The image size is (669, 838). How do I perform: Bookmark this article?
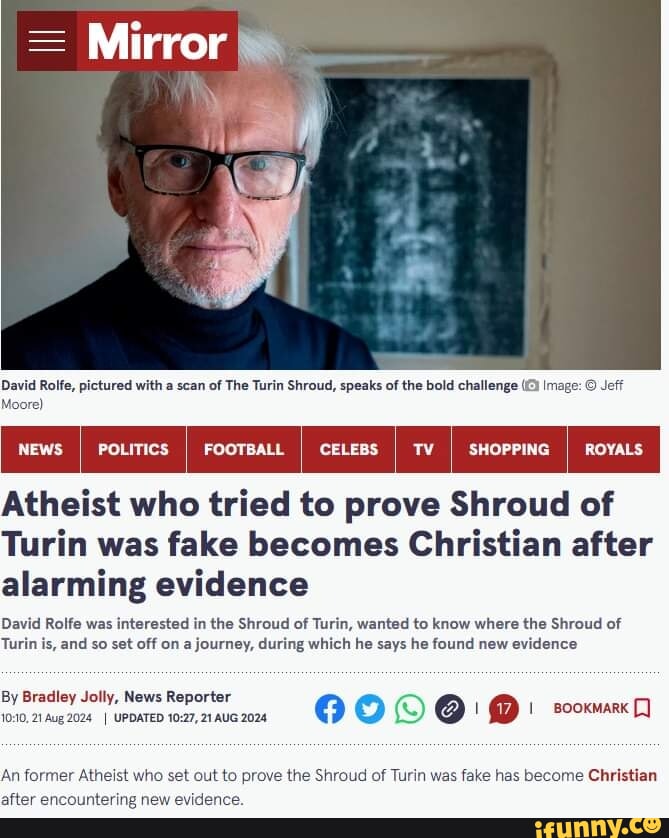[x=602, y=709]
